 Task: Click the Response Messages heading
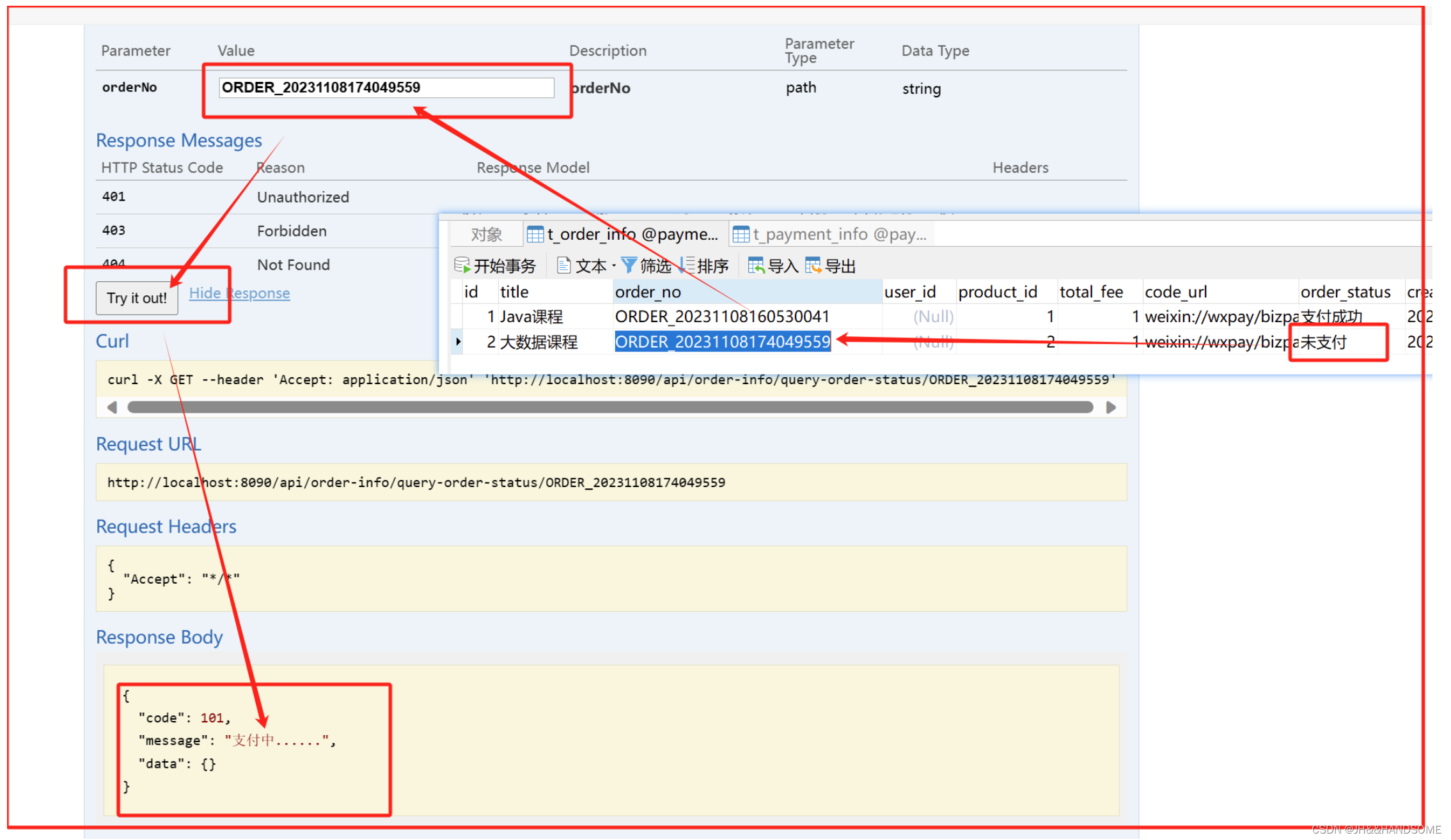(179, 140)
